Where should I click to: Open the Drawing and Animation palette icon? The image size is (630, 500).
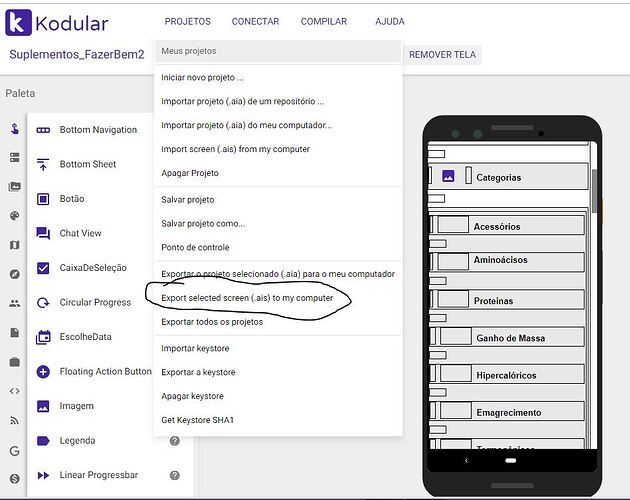15,216
